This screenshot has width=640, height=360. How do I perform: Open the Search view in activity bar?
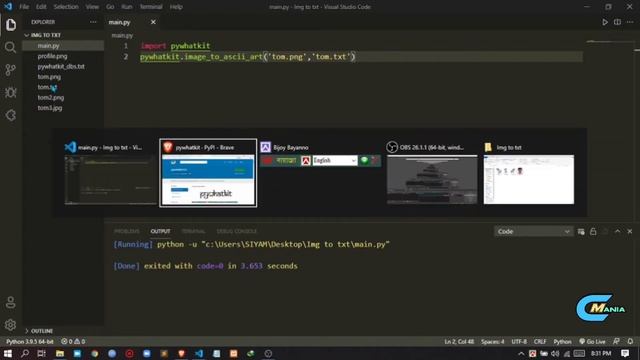[x=11, y=47]
